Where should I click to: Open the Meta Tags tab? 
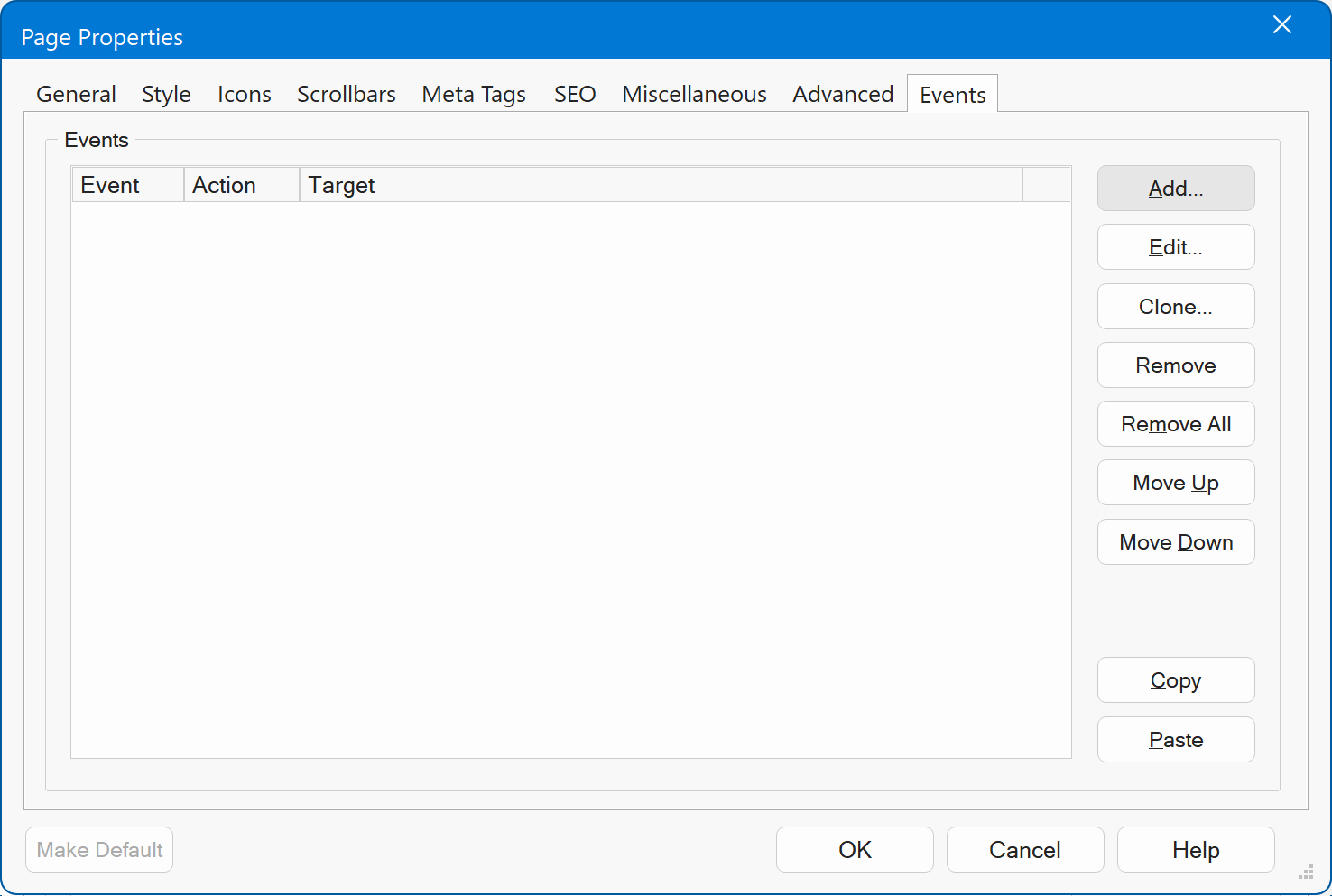(x=474, y=95)
